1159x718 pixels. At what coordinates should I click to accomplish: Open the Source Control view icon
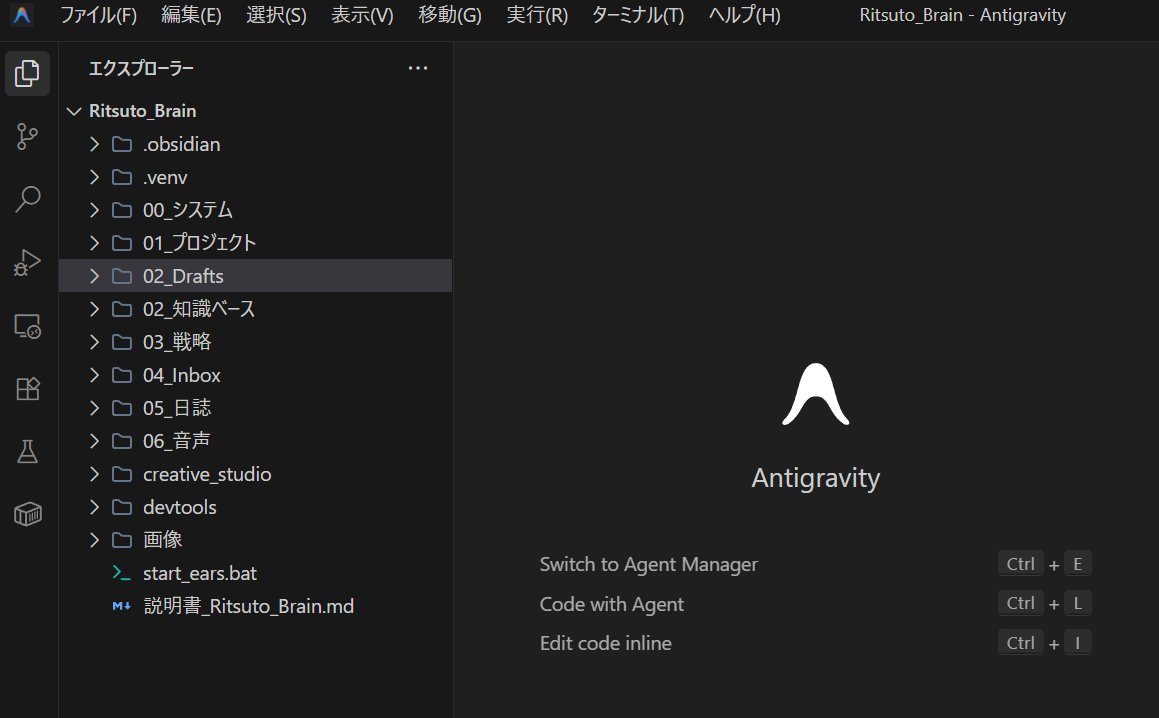27,137
